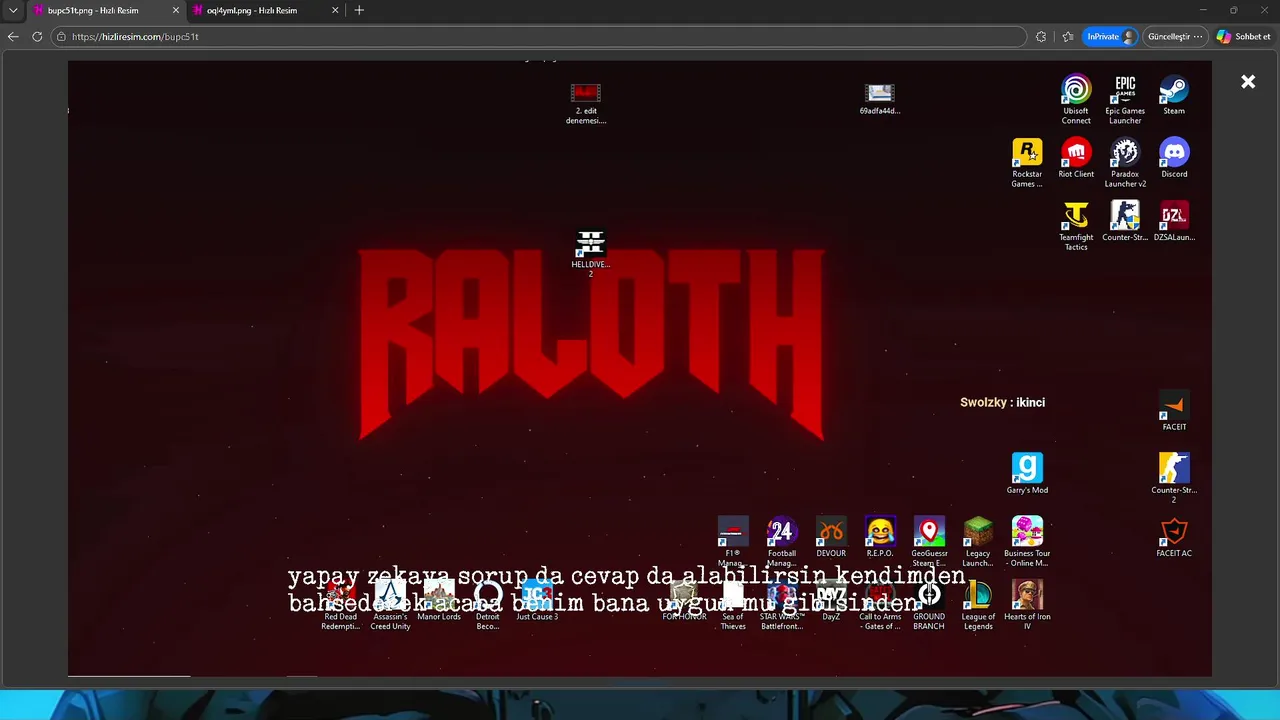Open the browser extensions icon

(x=1041, y=37)
